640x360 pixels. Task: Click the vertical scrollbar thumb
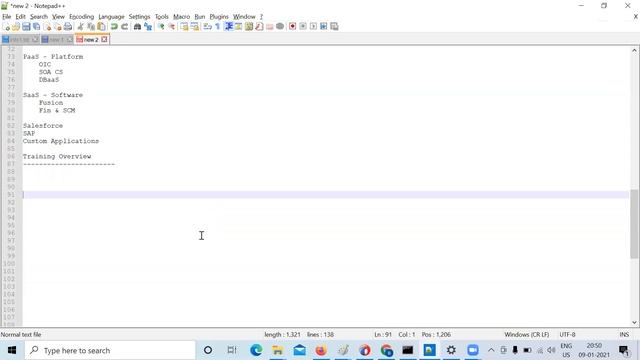(634, 224)
